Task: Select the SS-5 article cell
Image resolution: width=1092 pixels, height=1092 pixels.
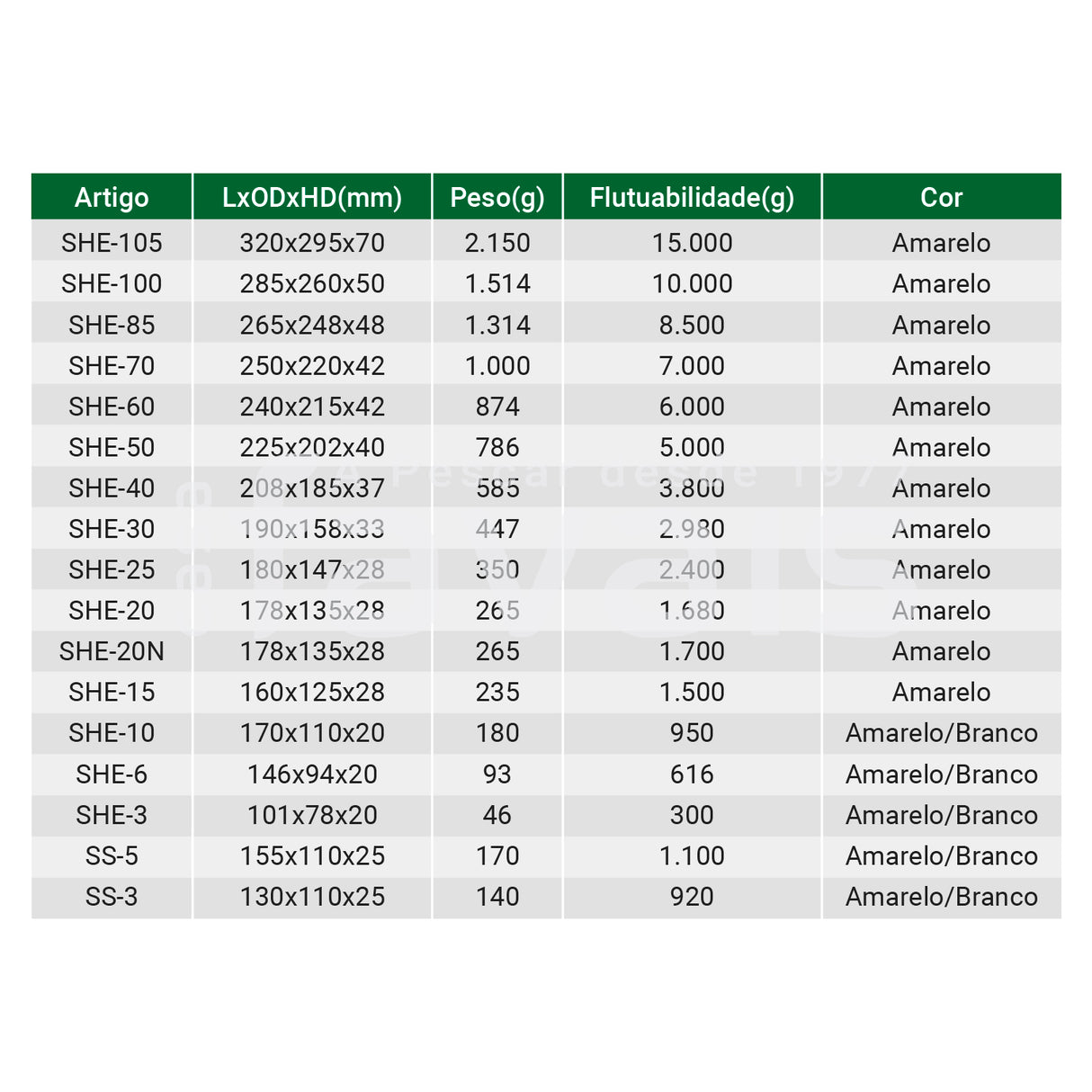Action: point(112,856)
